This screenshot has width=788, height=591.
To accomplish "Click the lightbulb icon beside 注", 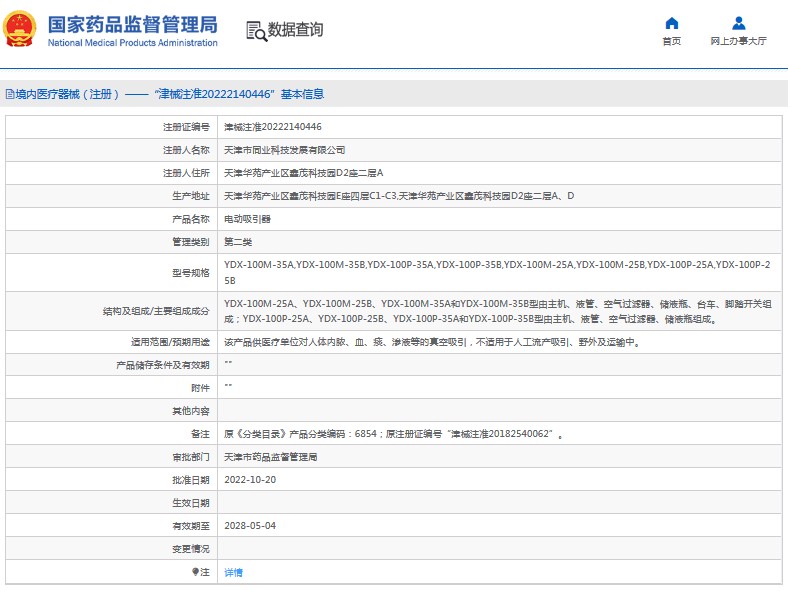I will (196, 572).
